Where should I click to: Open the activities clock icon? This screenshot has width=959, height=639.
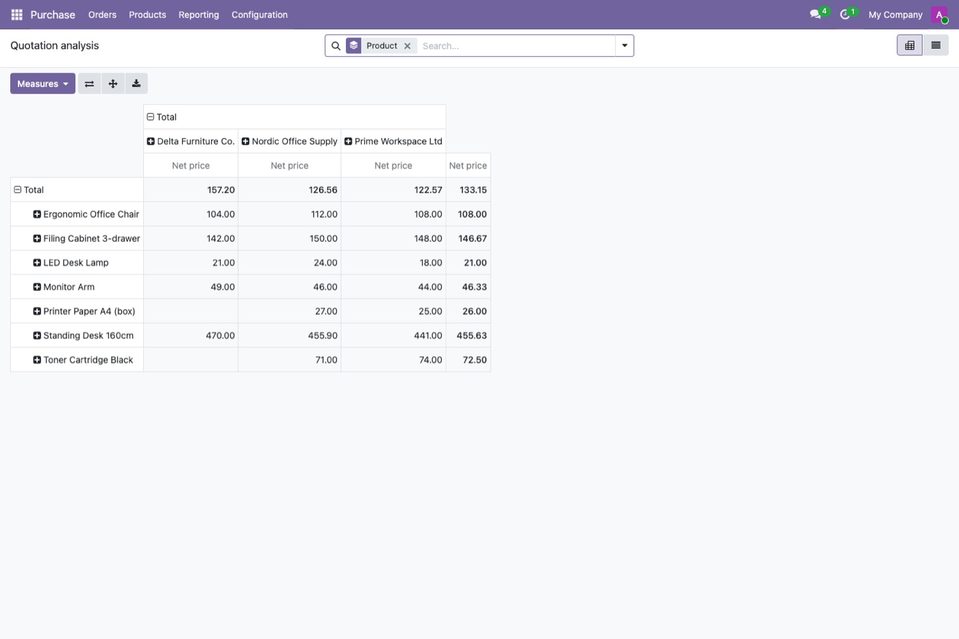tap(845, 14)
